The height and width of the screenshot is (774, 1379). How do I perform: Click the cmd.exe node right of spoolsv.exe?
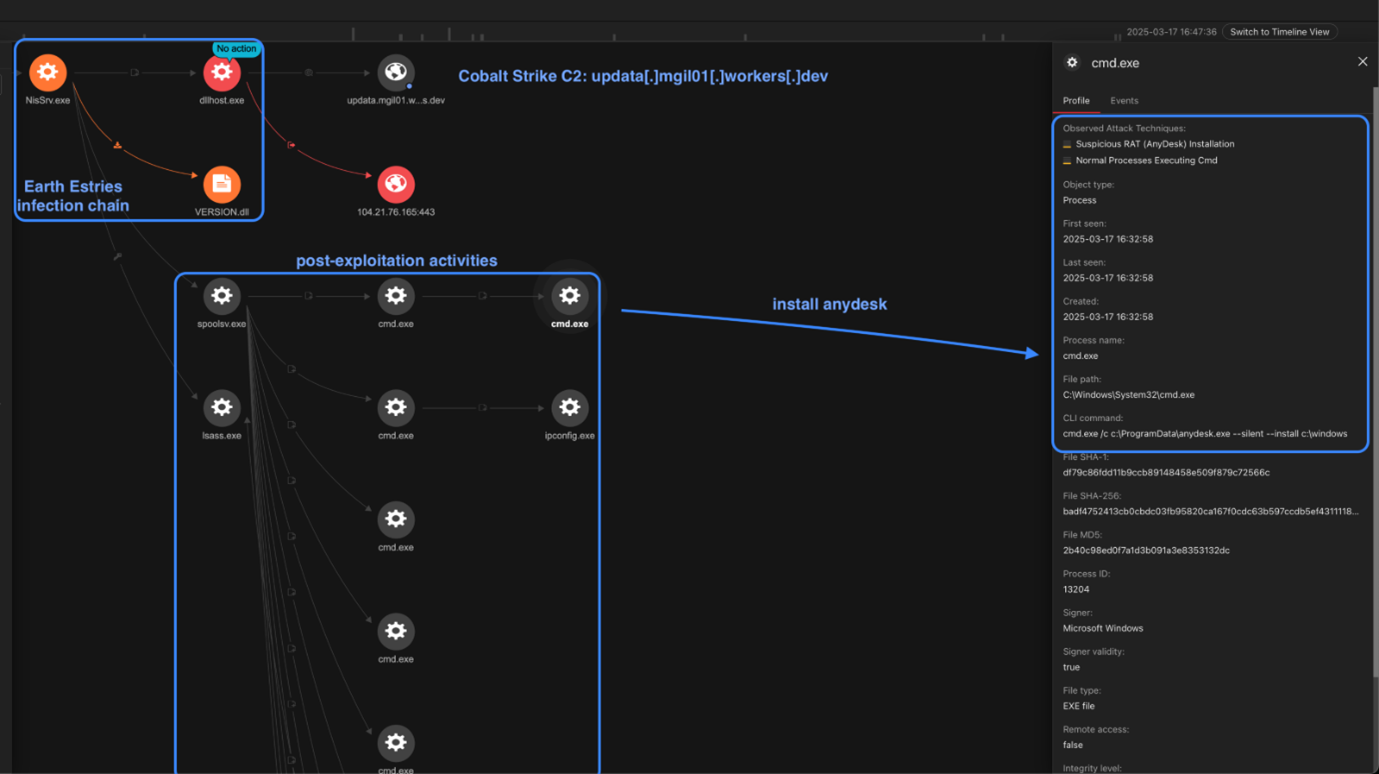pyautogui.click(x=395, y=296)
